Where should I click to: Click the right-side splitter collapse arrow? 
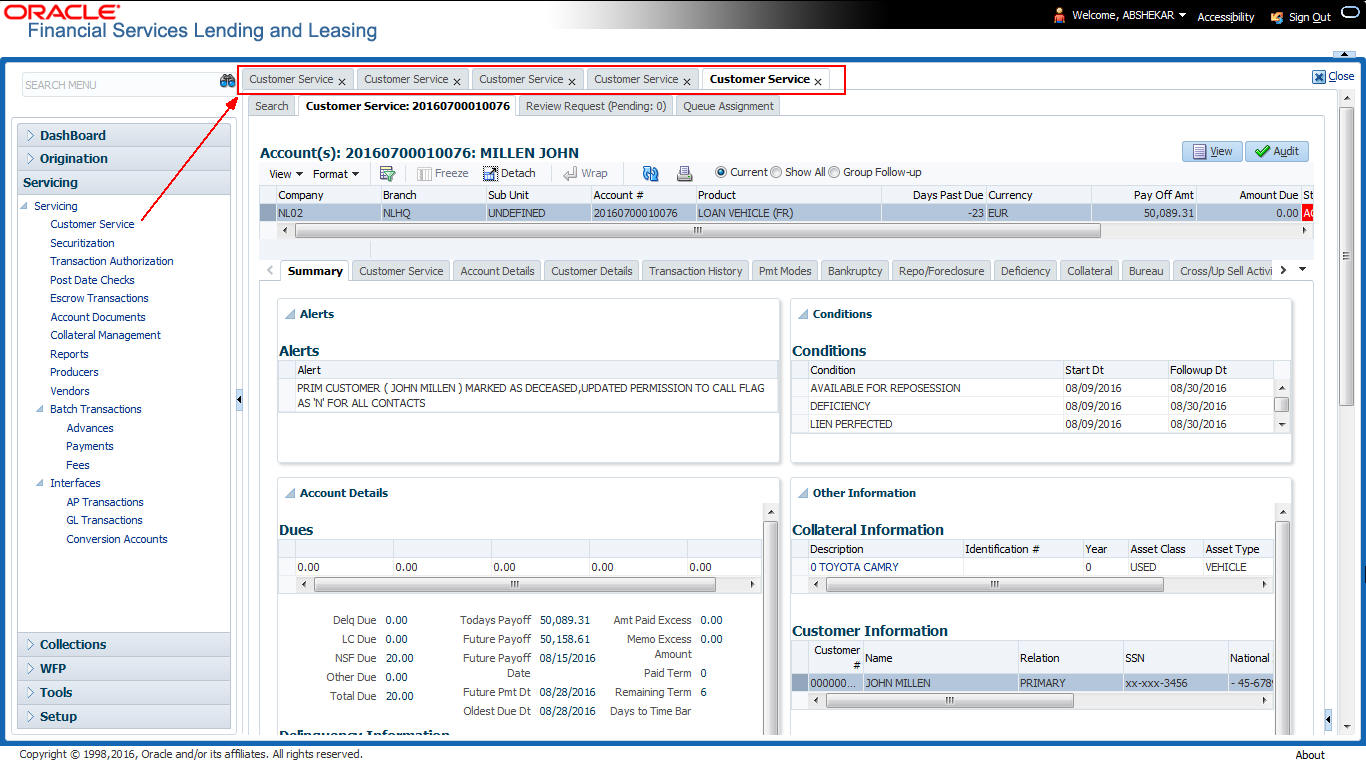point(1328,719)
